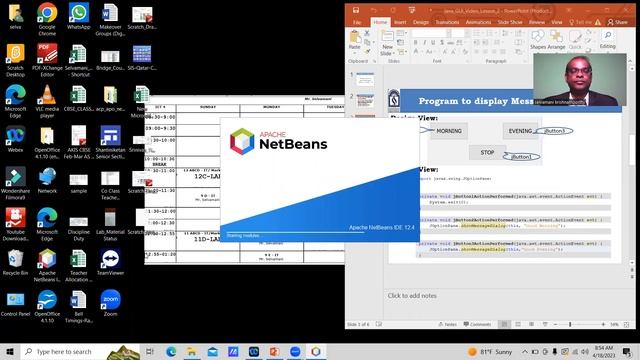
Task: Open the font name combo box
Action: coord(429,33)
